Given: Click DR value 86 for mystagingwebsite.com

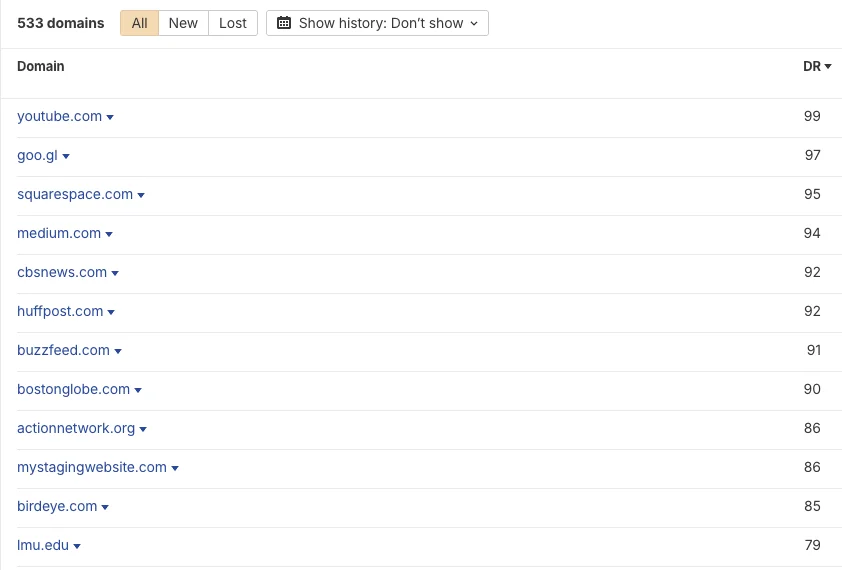Looking at the screenshot, I should point(812,467).
